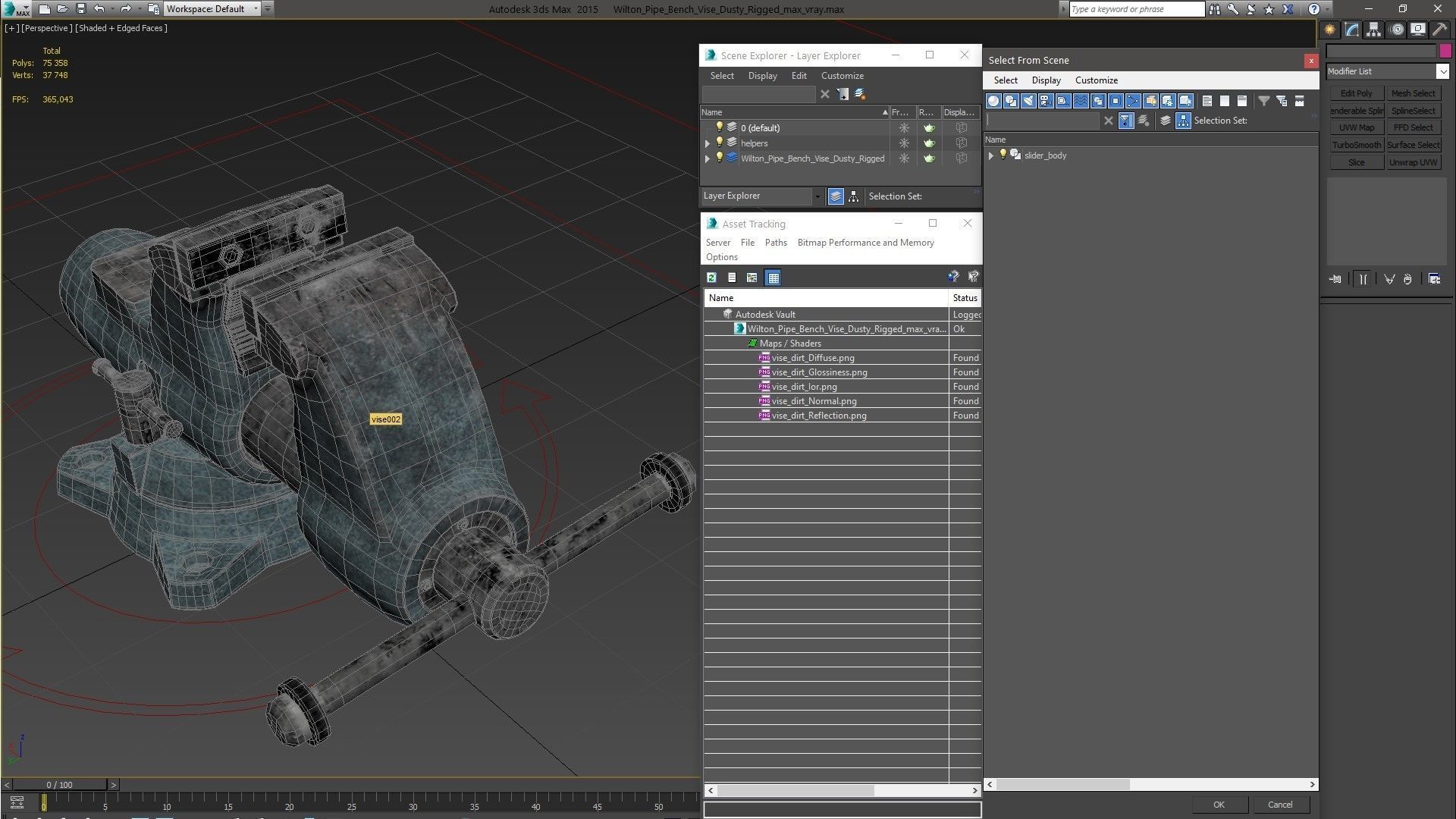Open Bitmap Performance and Memory menu
Viewport: 1456px width, 819px height.
coord(865,243)
